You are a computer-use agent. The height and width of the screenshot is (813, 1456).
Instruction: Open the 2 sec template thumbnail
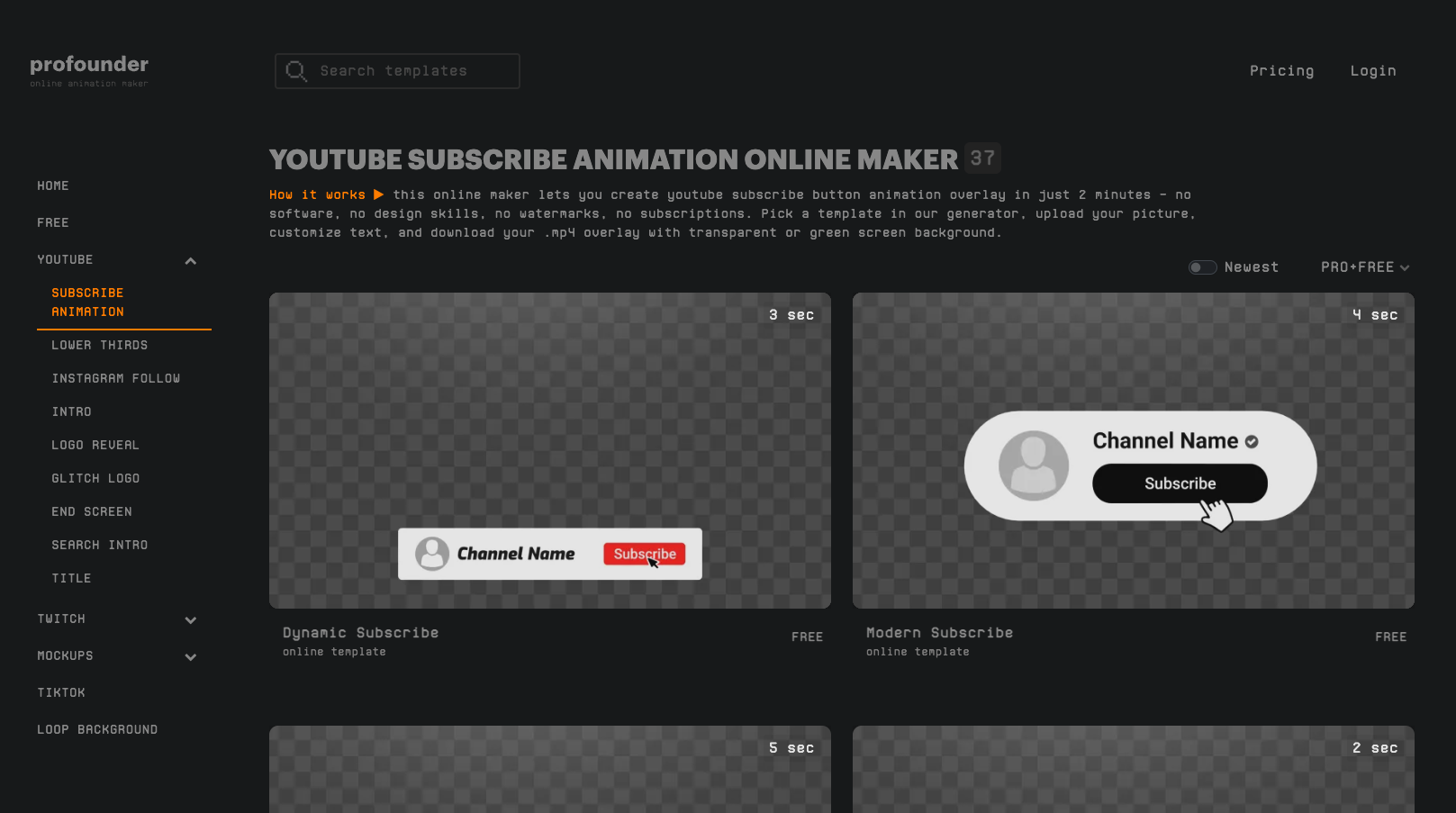[x=1134, y=769]
